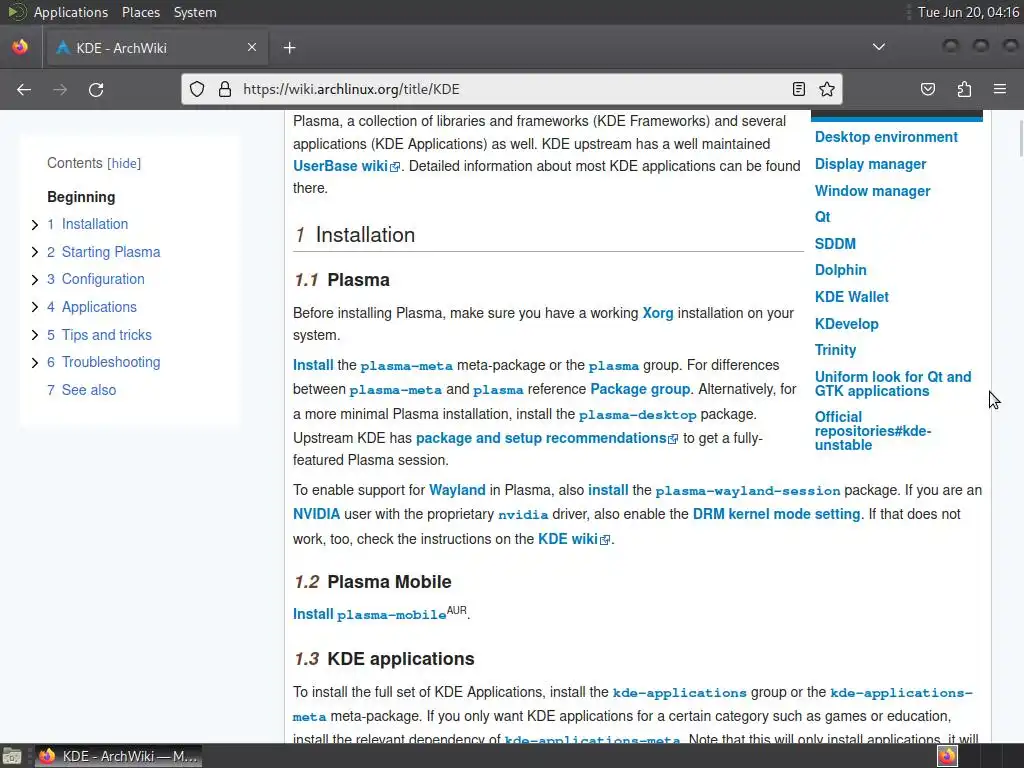
Task: Open Window manager related article
Action: (872, 191)
